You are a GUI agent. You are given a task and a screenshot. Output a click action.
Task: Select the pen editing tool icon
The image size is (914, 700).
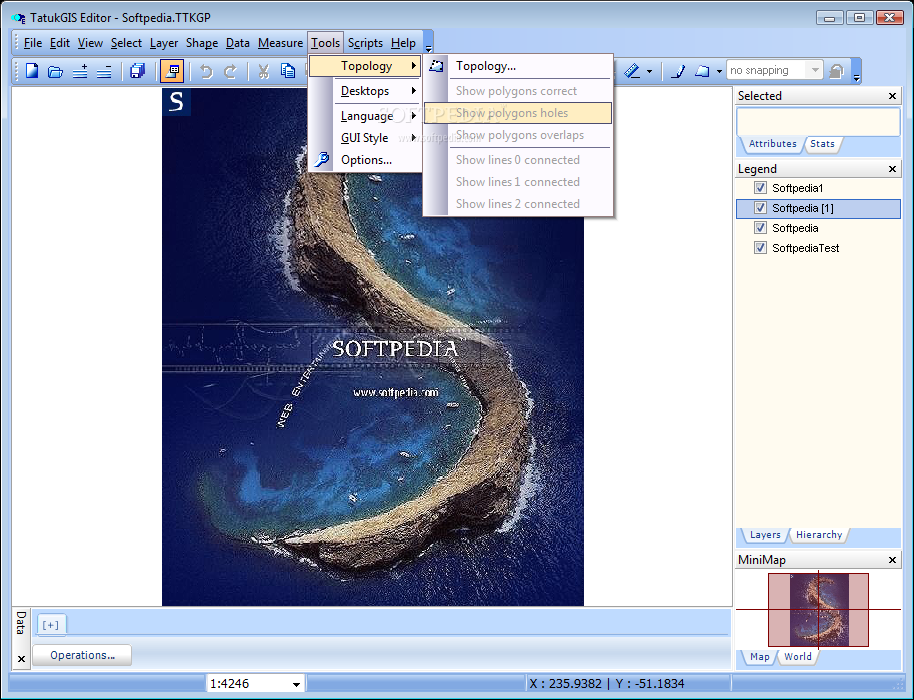pos(677,71)
